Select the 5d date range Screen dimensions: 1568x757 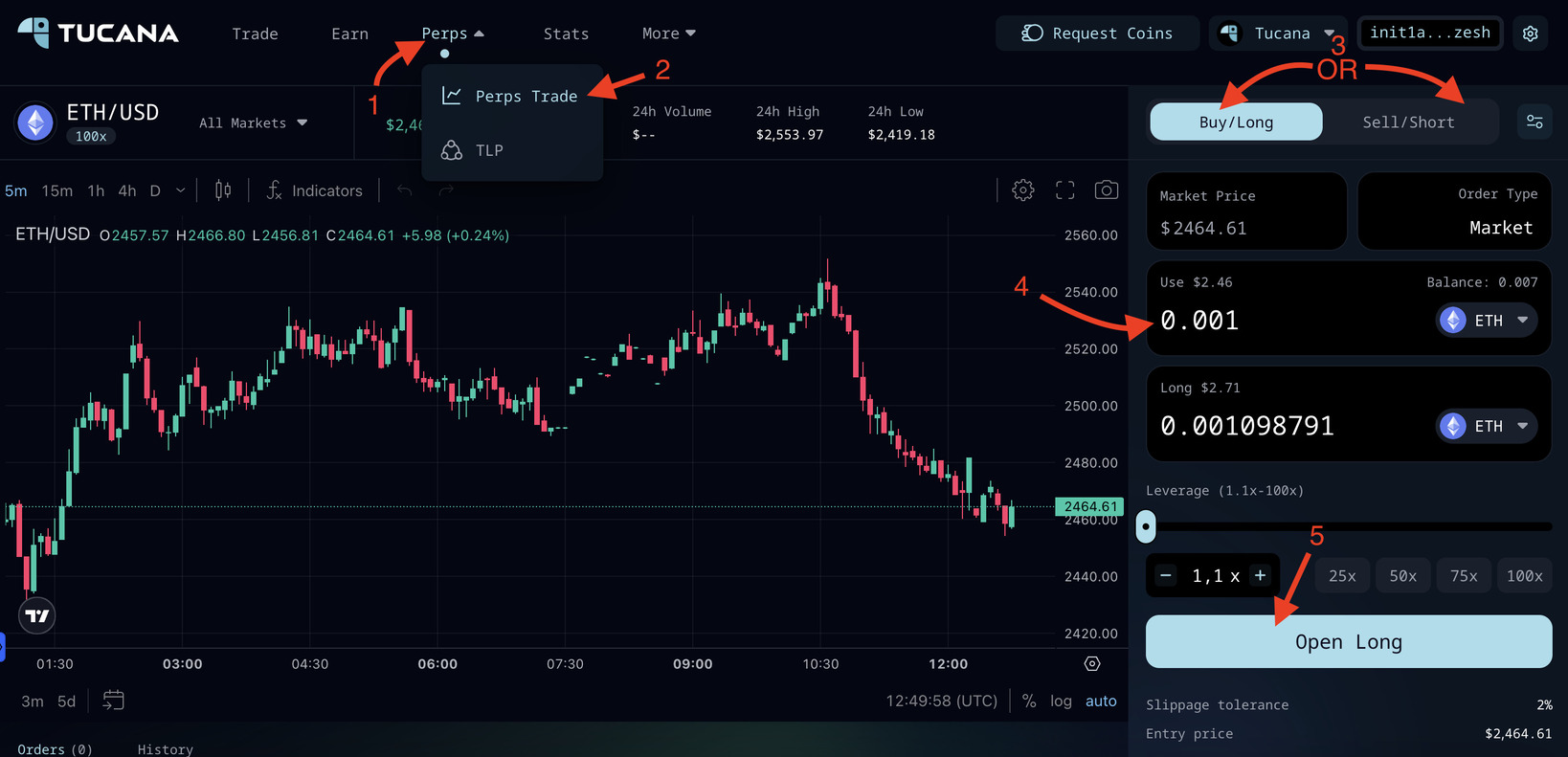tap(66, 701)
